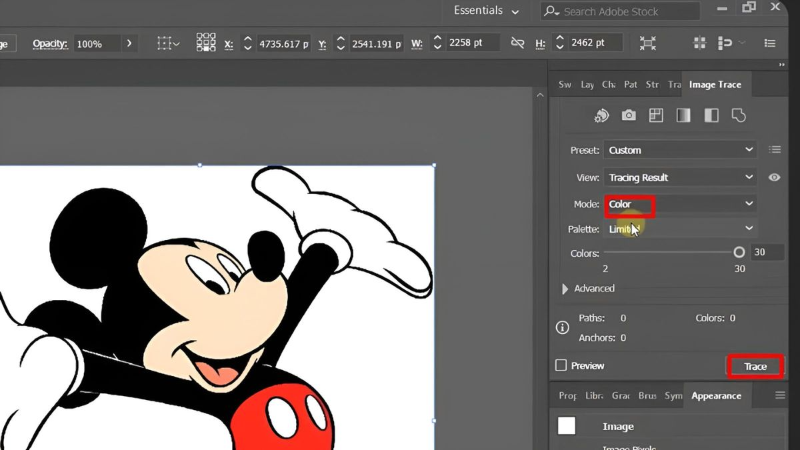Click the Opacity field showing 100%
The width and height of the screenshot is (800, 450).
coord(96,44)
